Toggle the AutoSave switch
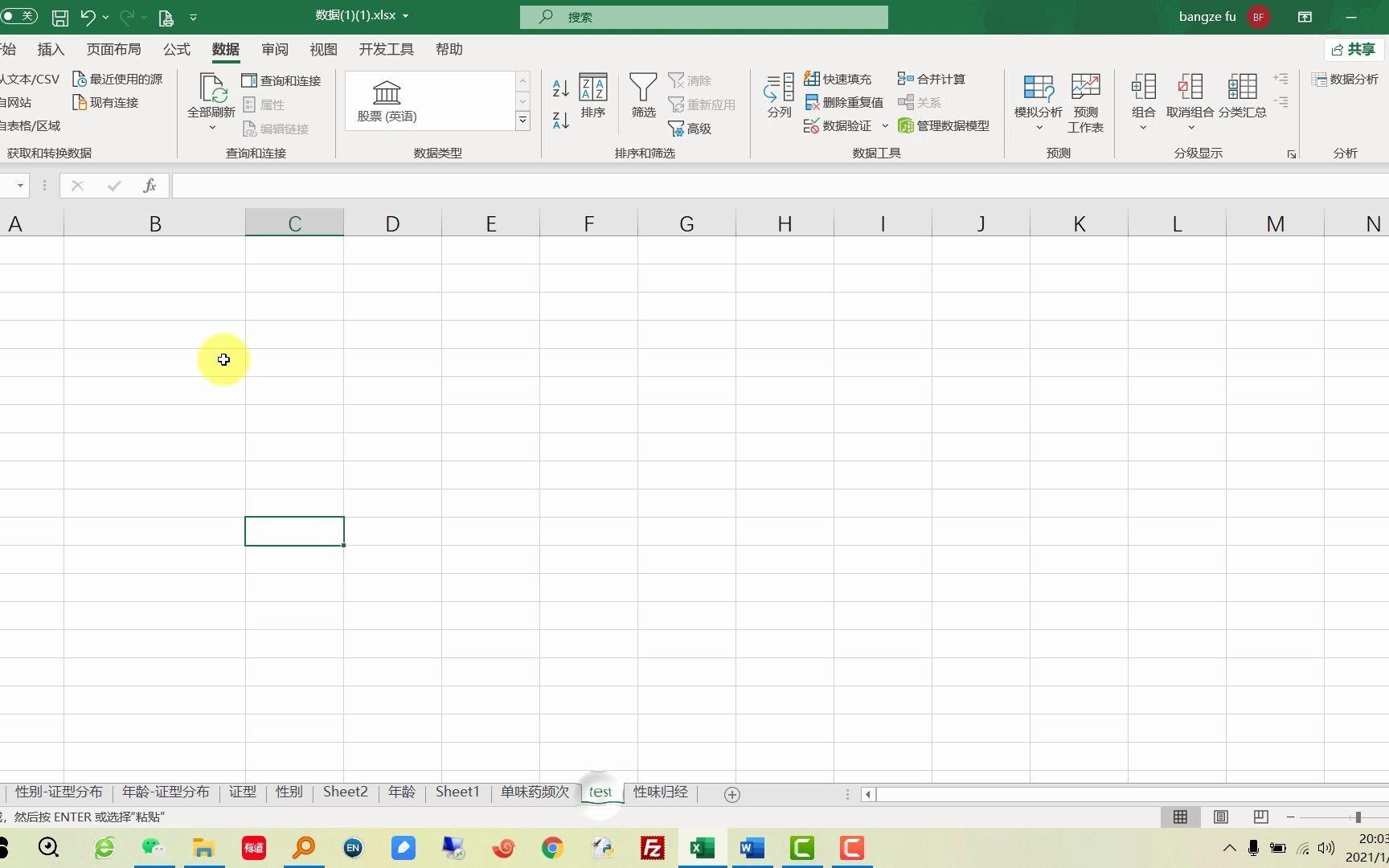 click(18, 16)
